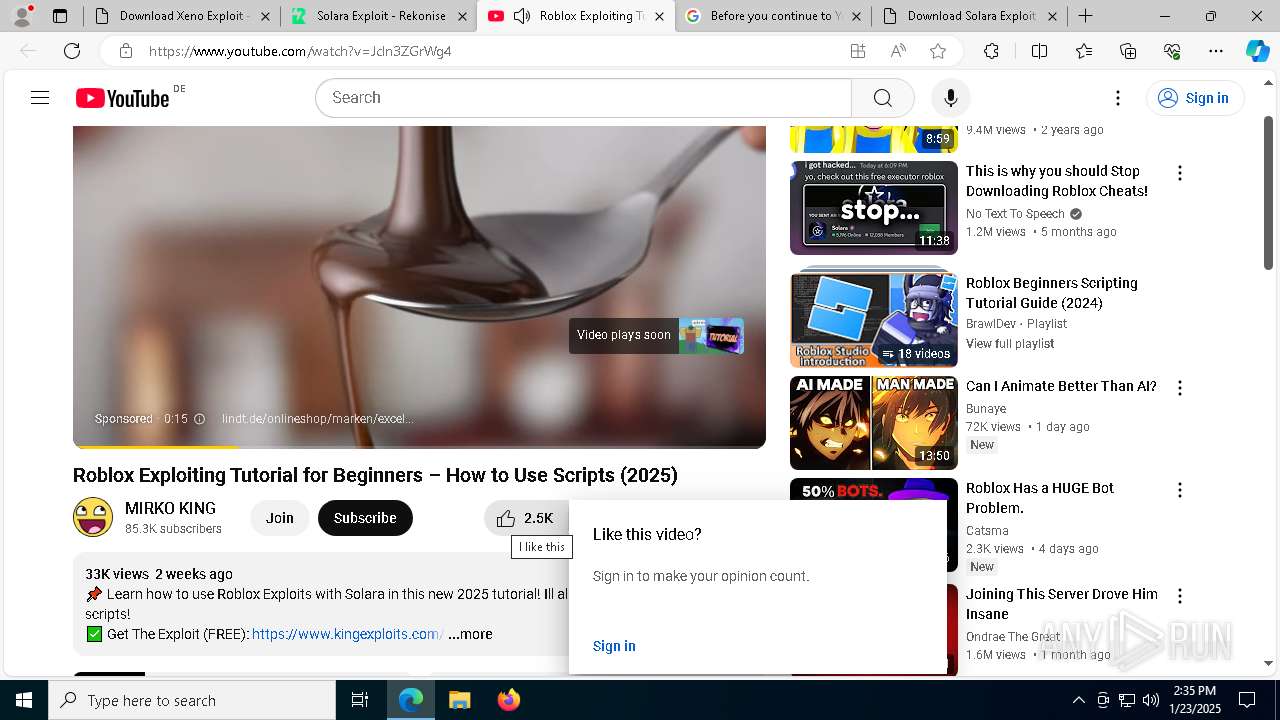
Task: Open browser Extensions puzzle icon
Action: pos(991,51)
